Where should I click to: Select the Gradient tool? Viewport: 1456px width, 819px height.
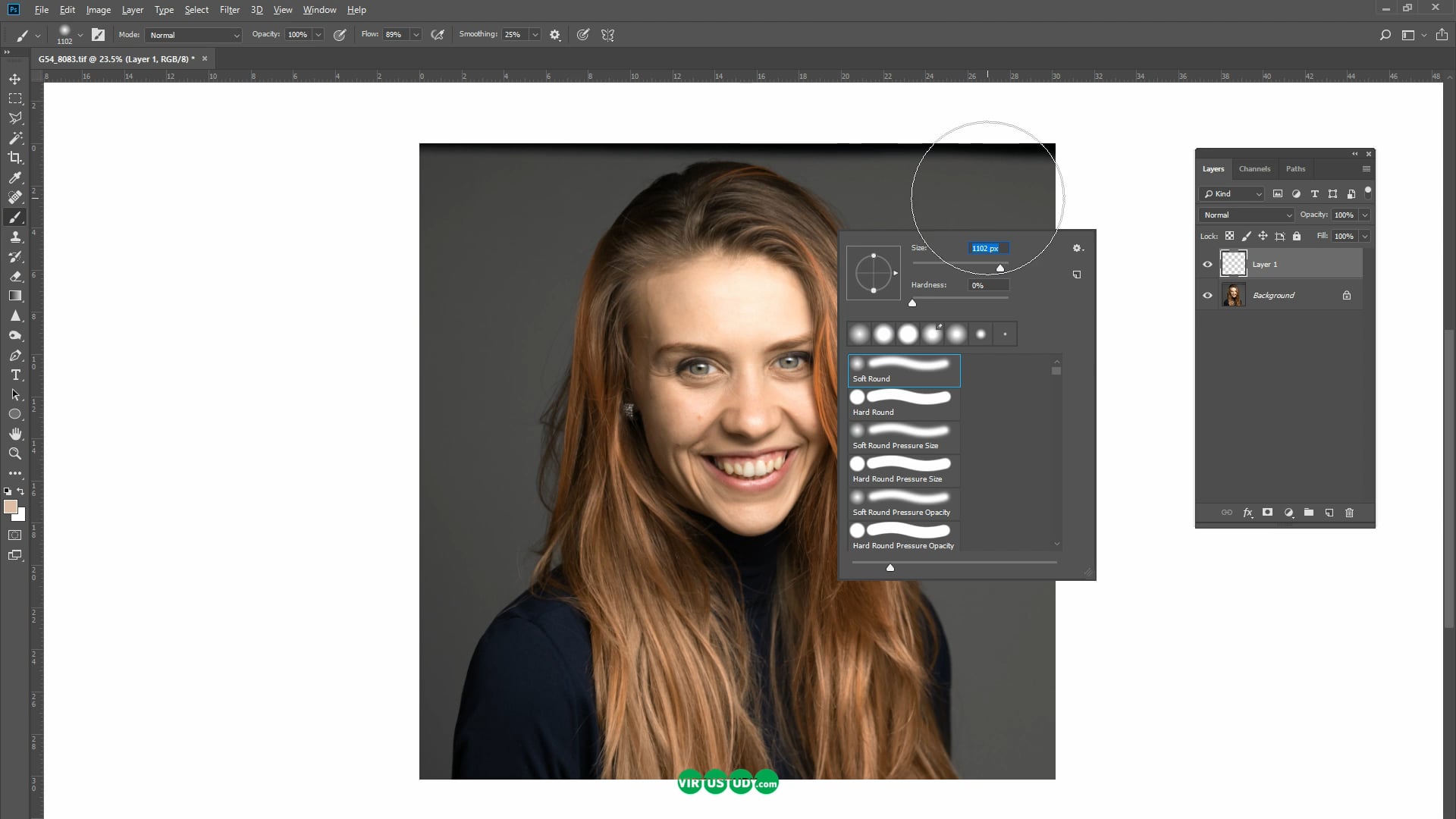pos(15,297)
